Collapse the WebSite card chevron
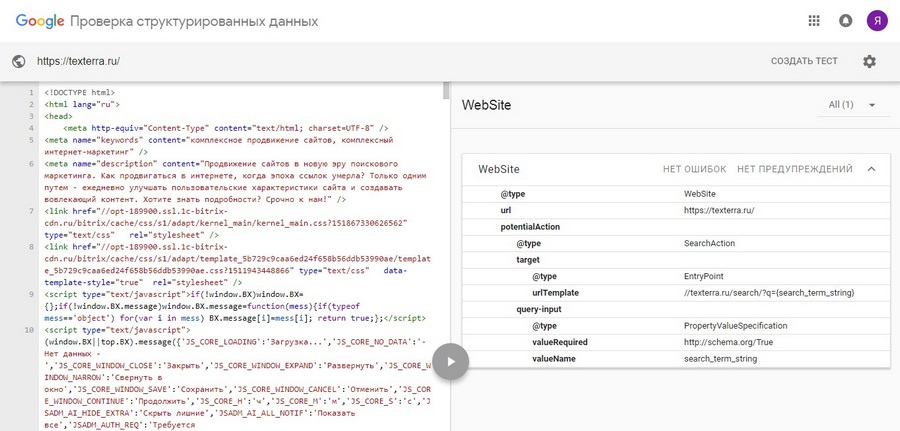This screenshot has height=431, width=900. pyautogui.click(x=871, y=169)
